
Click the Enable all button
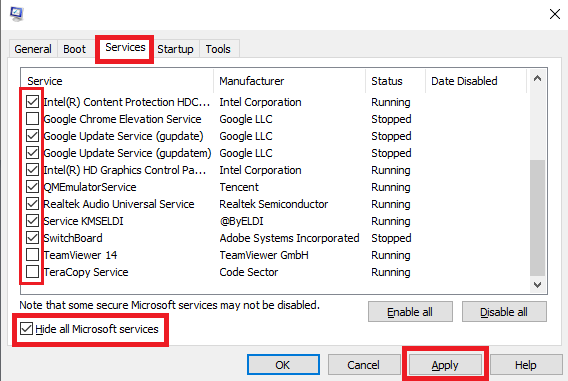tap(410, 312)
